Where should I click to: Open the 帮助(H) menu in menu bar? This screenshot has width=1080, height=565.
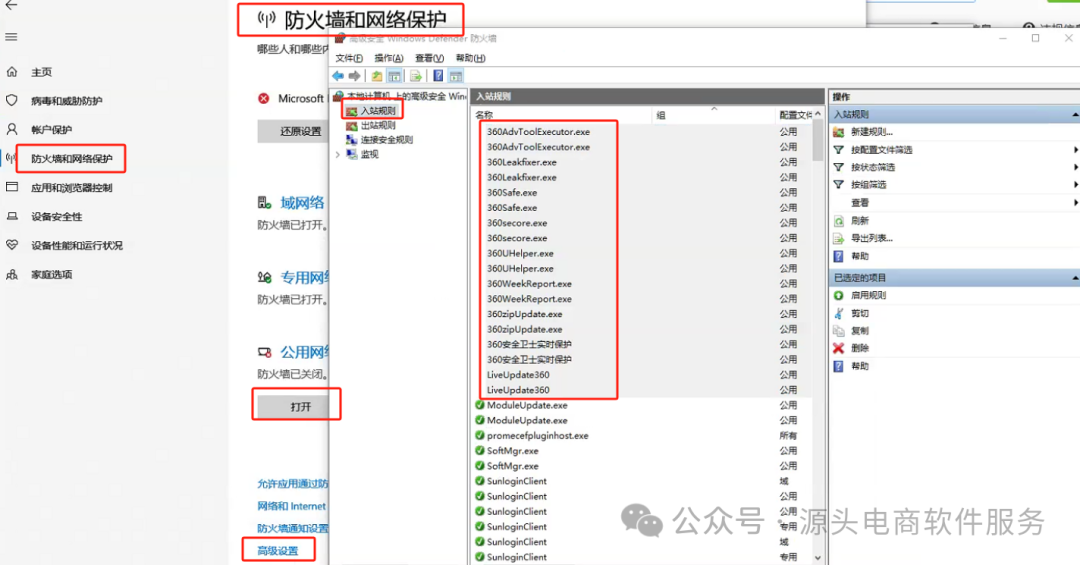tap(470, 58)
